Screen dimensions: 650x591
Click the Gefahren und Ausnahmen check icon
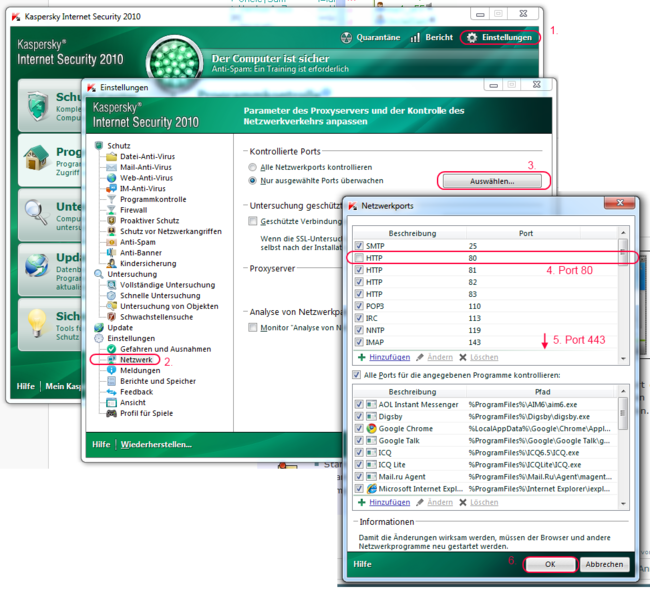point(111,349)
